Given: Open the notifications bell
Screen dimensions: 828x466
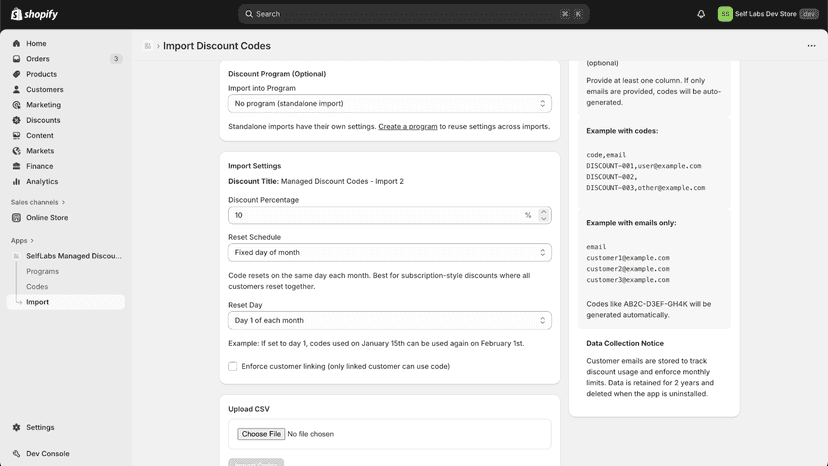Looking at the screenshot, I should click(701, 14).
